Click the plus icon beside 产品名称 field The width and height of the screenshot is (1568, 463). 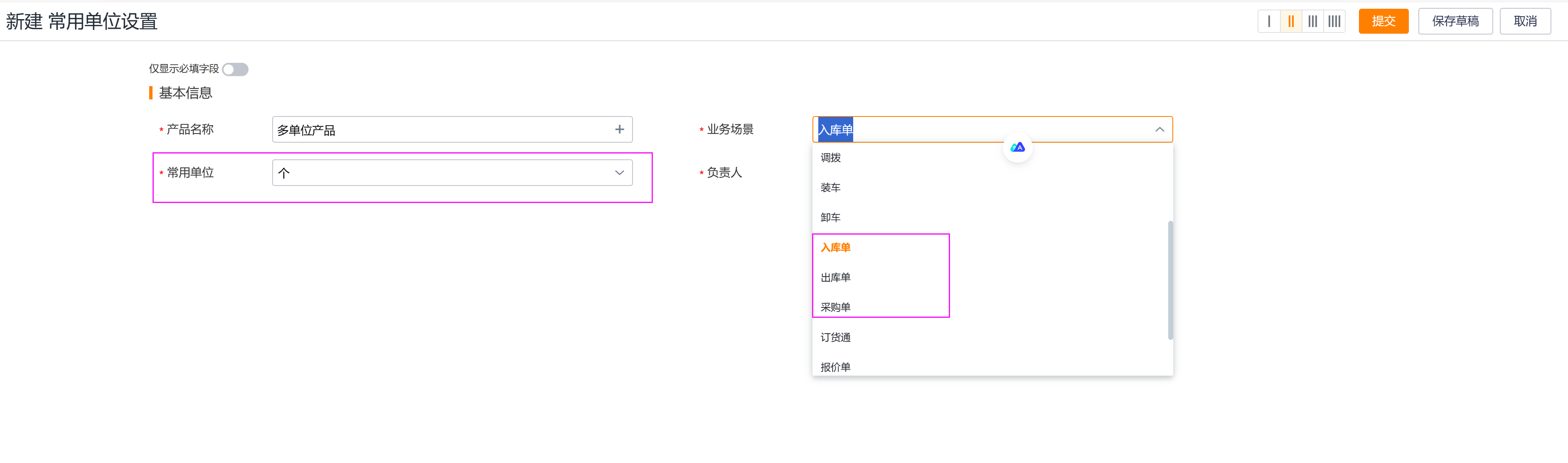[x=620, y=129]
